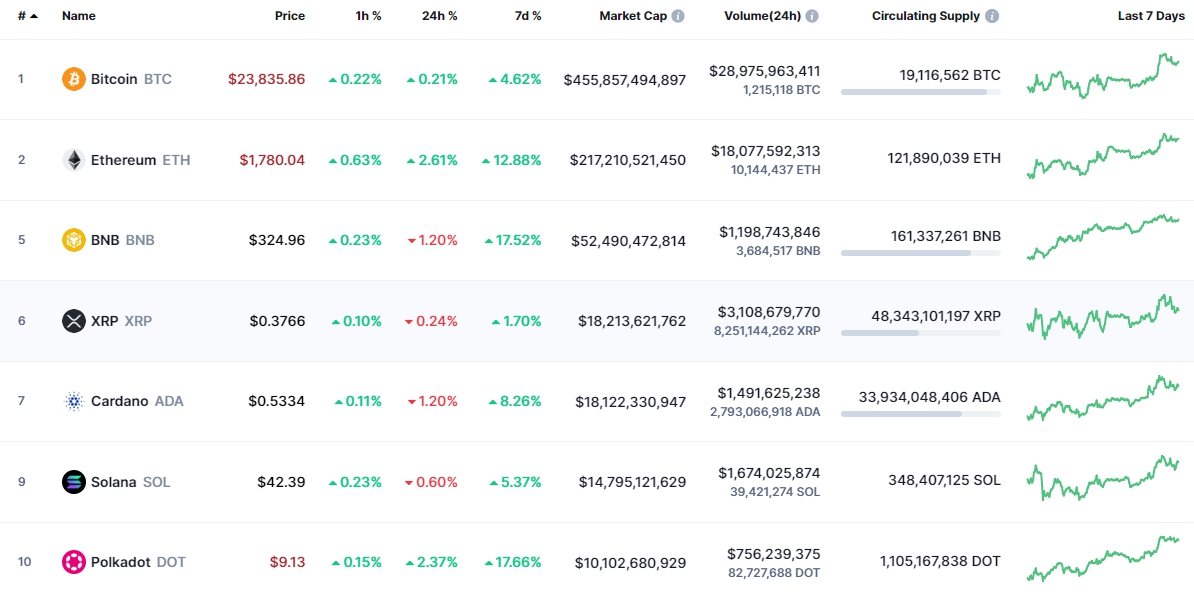Sort table by Price column
The width and height of the screenshot is (1194, 600).
[x=290, y=16]
